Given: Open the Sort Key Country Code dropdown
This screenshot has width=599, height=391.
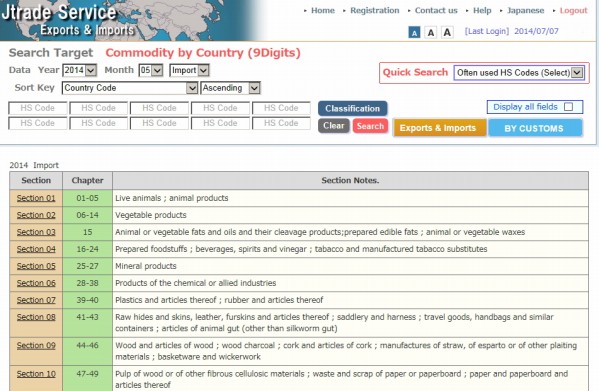Looking at the screenshot, I should [130, 88].
